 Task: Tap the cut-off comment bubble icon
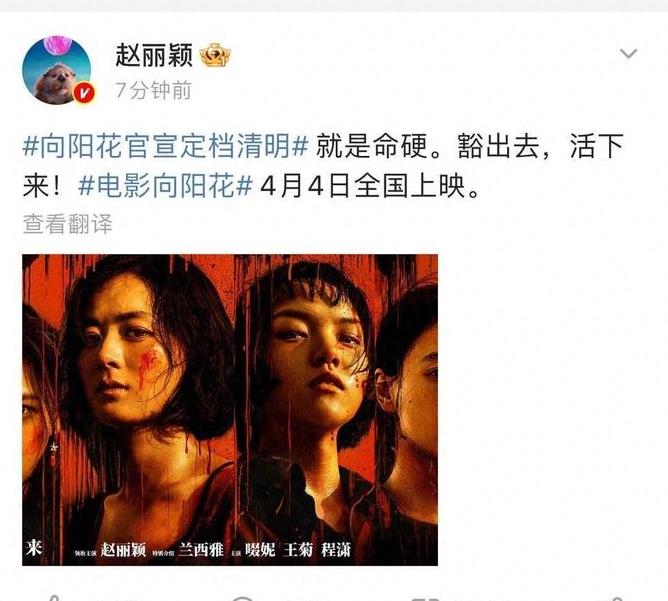(x=242, y=598)
